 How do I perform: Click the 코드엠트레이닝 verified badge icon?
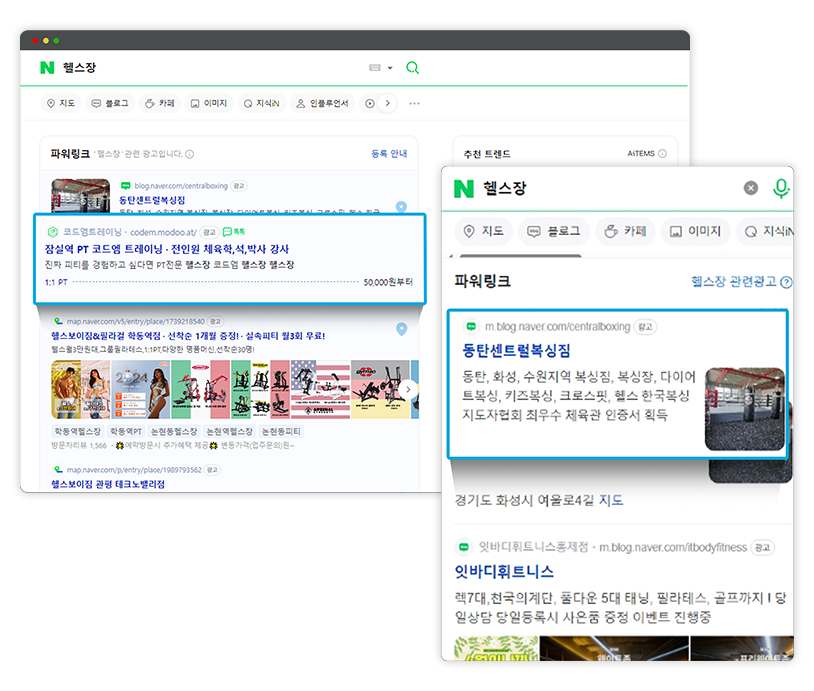click(52, 232)
